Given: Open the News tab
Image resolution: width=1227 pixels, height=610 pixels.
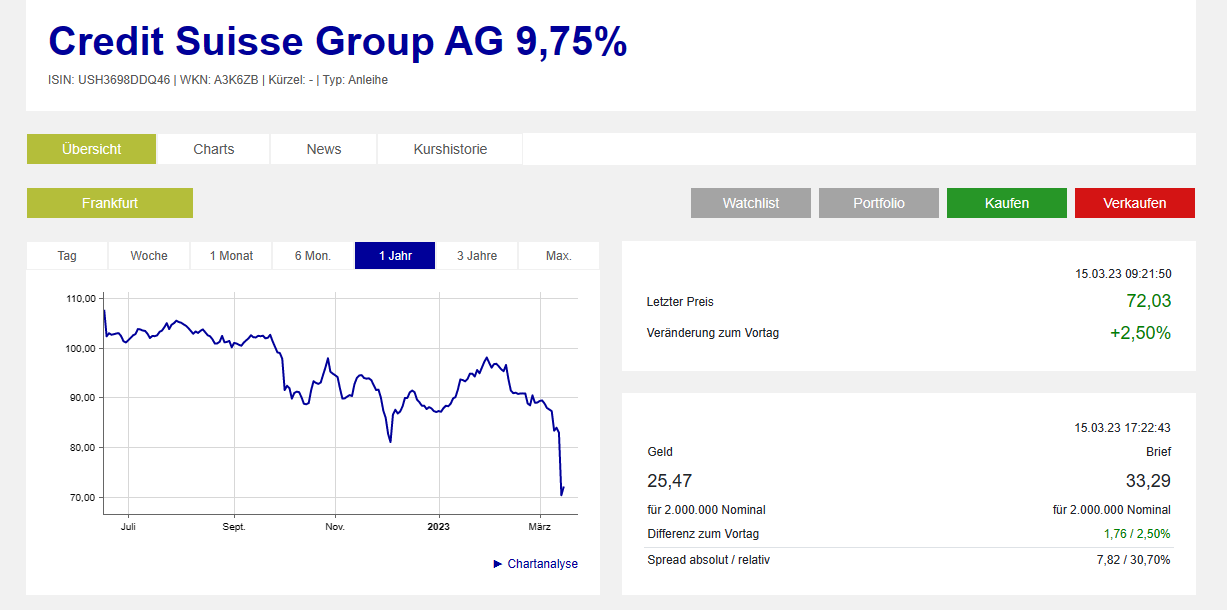Looking at the screenshot, I should click(x=323, y=149).
